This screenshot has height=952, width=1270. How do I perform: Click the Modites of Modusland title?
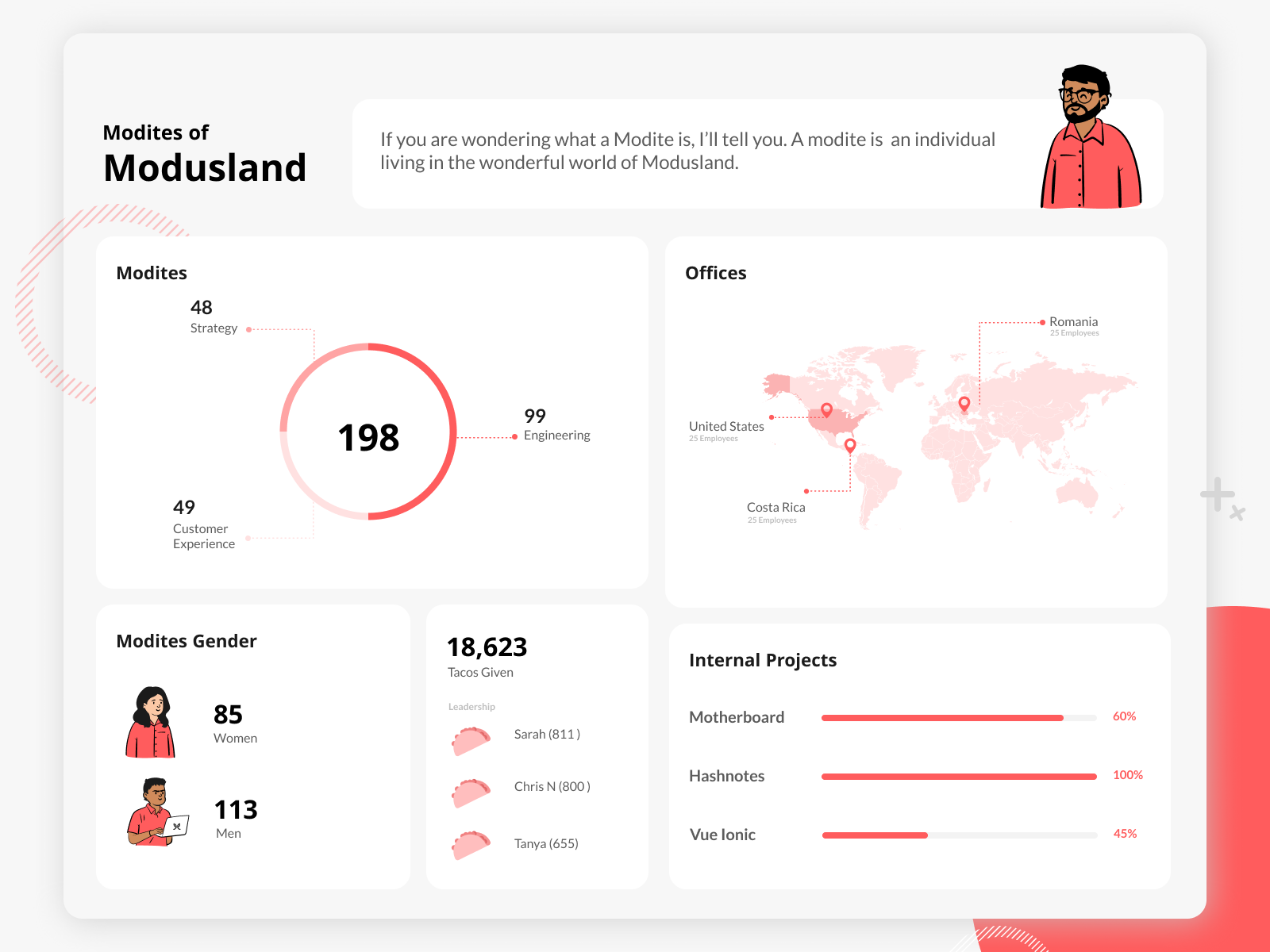click(x=205, y=154)
